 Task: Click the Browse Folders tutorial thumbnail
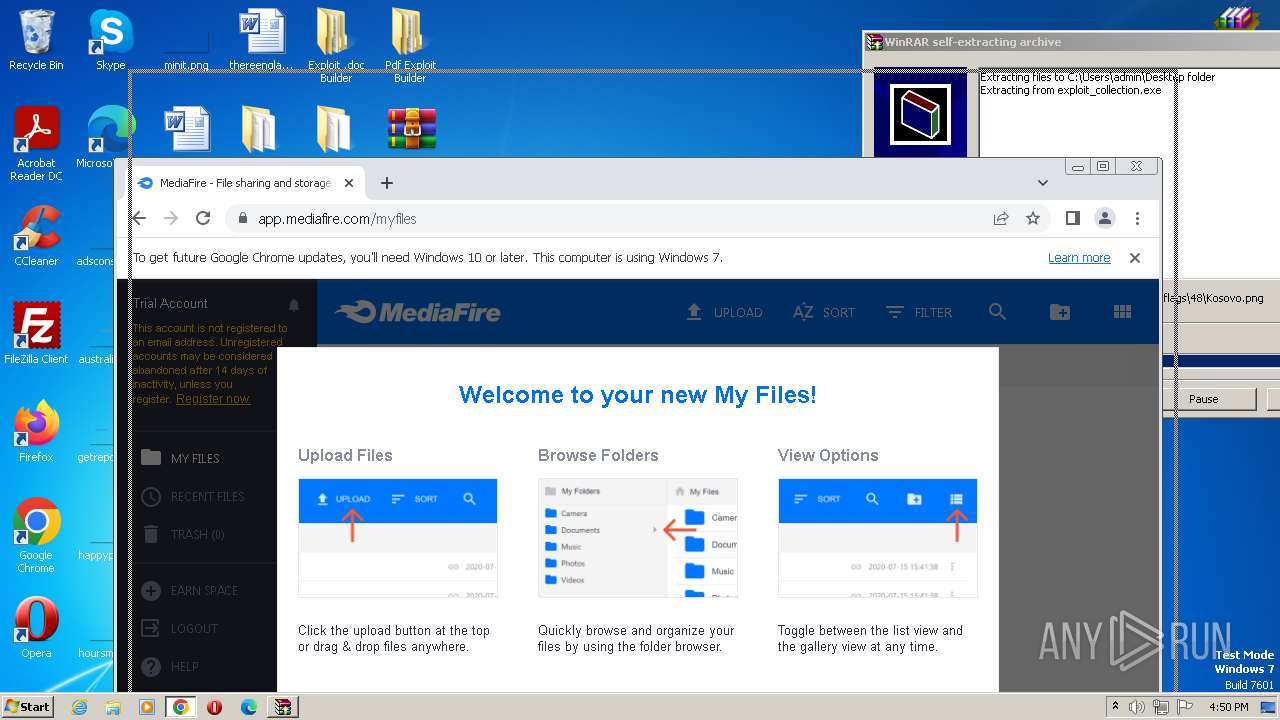point(638,538)
